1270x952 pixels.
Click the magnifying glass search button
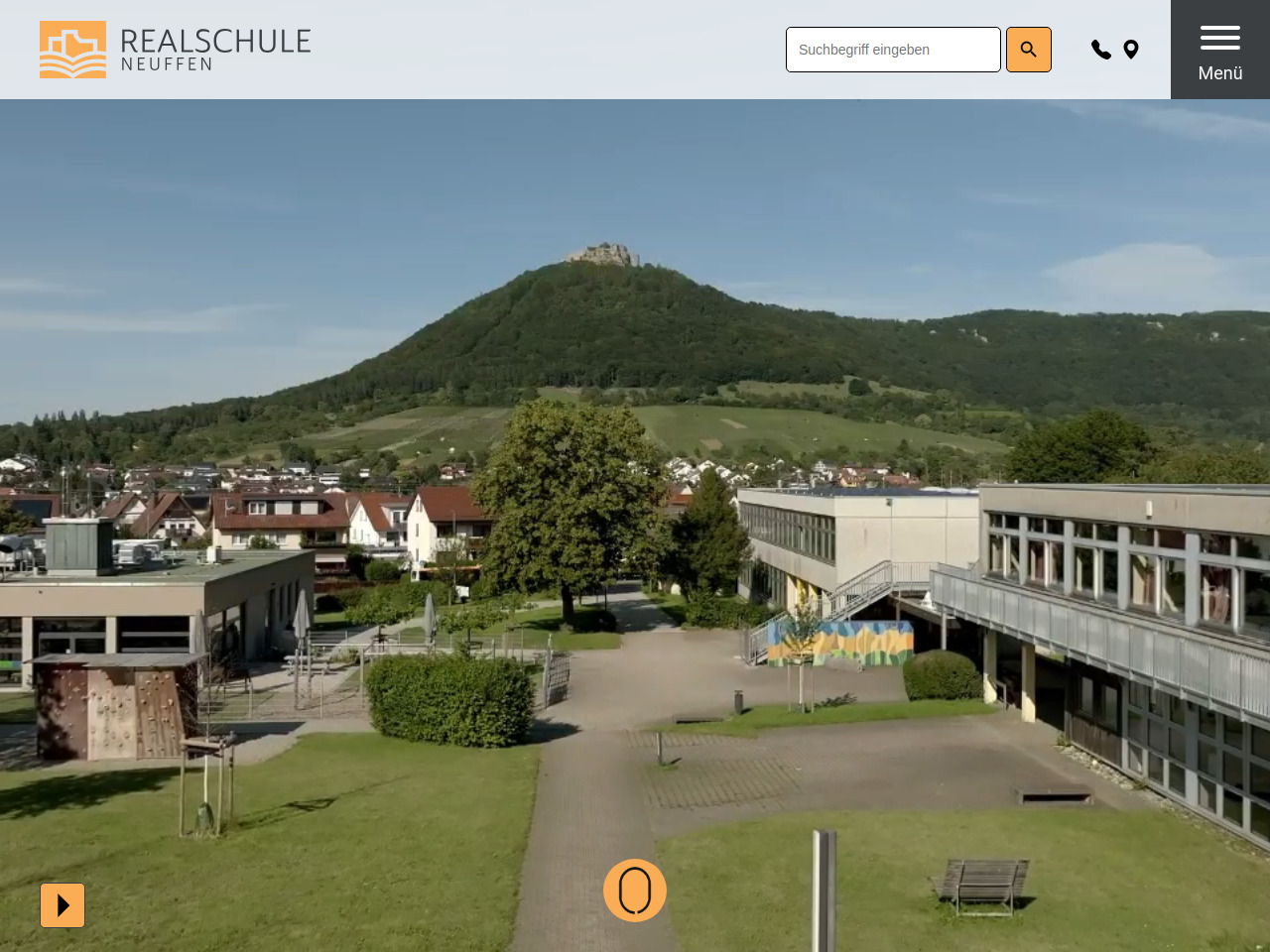[1028, 50]
